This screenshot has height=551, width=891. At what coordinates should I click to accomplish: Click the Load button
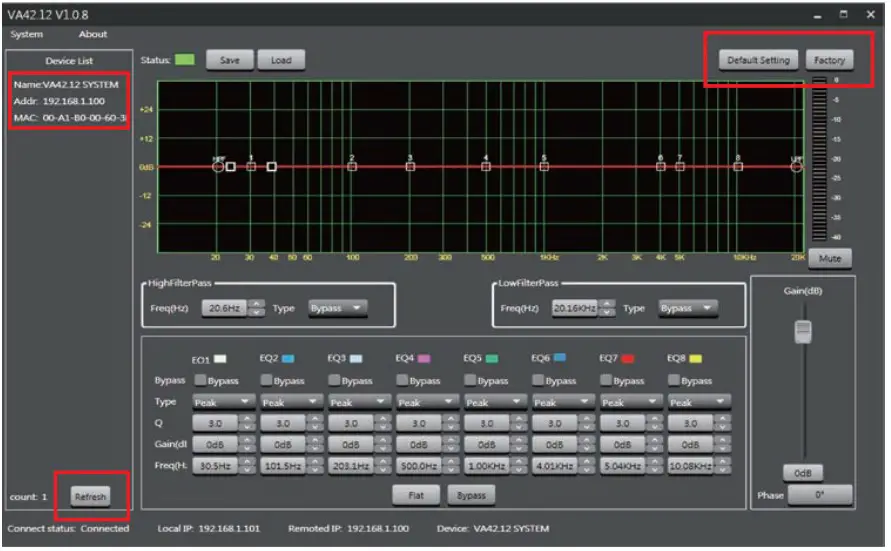(281, 60)
